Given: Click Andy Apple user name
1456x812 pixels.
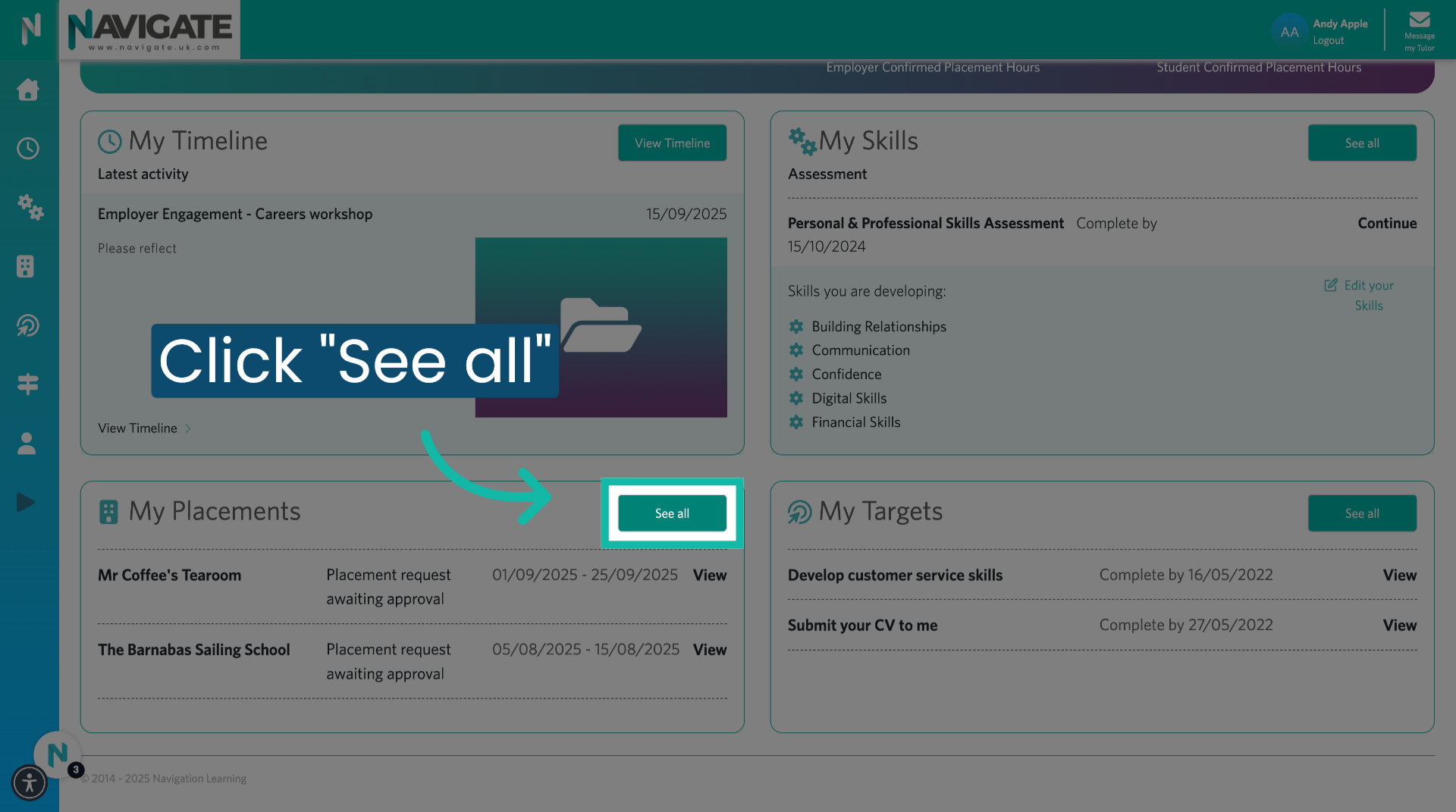Looking at the screenshot, I should [x=1340, y=24].
